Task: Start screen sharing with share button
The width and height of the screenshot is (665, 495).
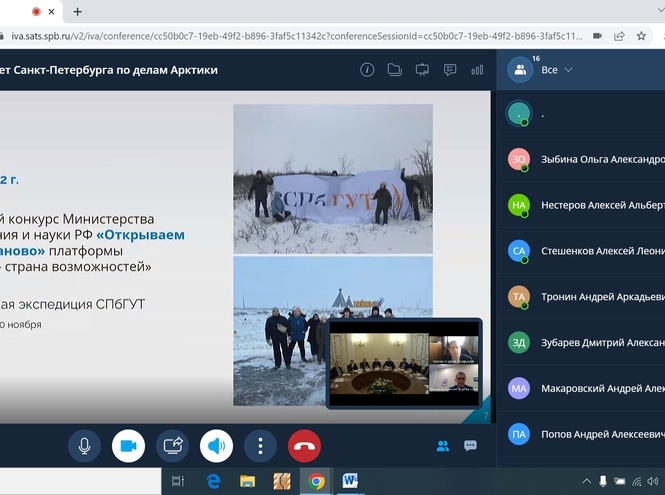Action: (172, 446)
